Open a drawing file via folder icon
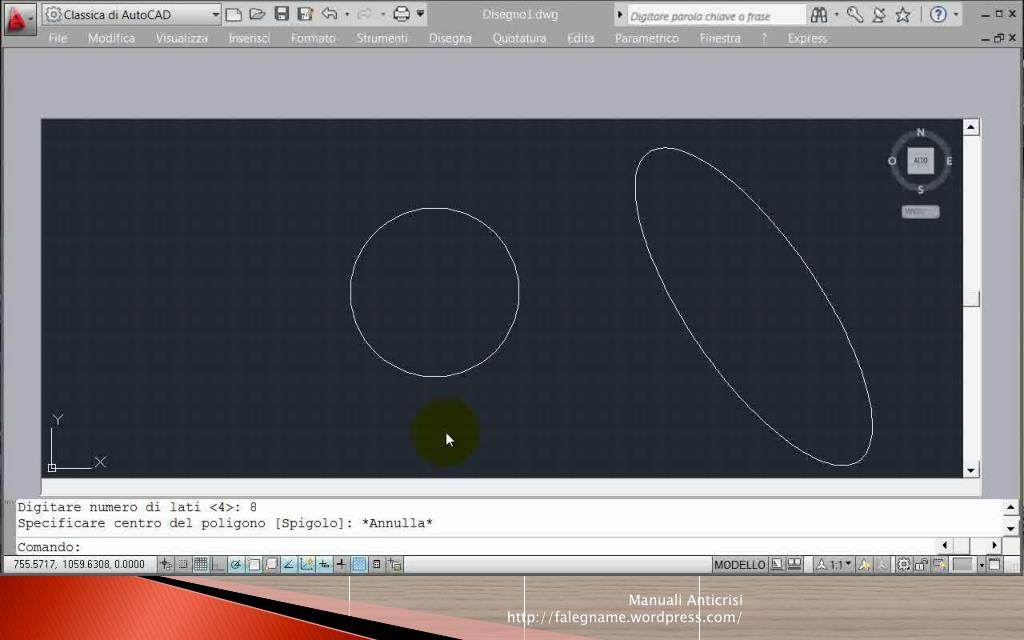 coord(257,14)
